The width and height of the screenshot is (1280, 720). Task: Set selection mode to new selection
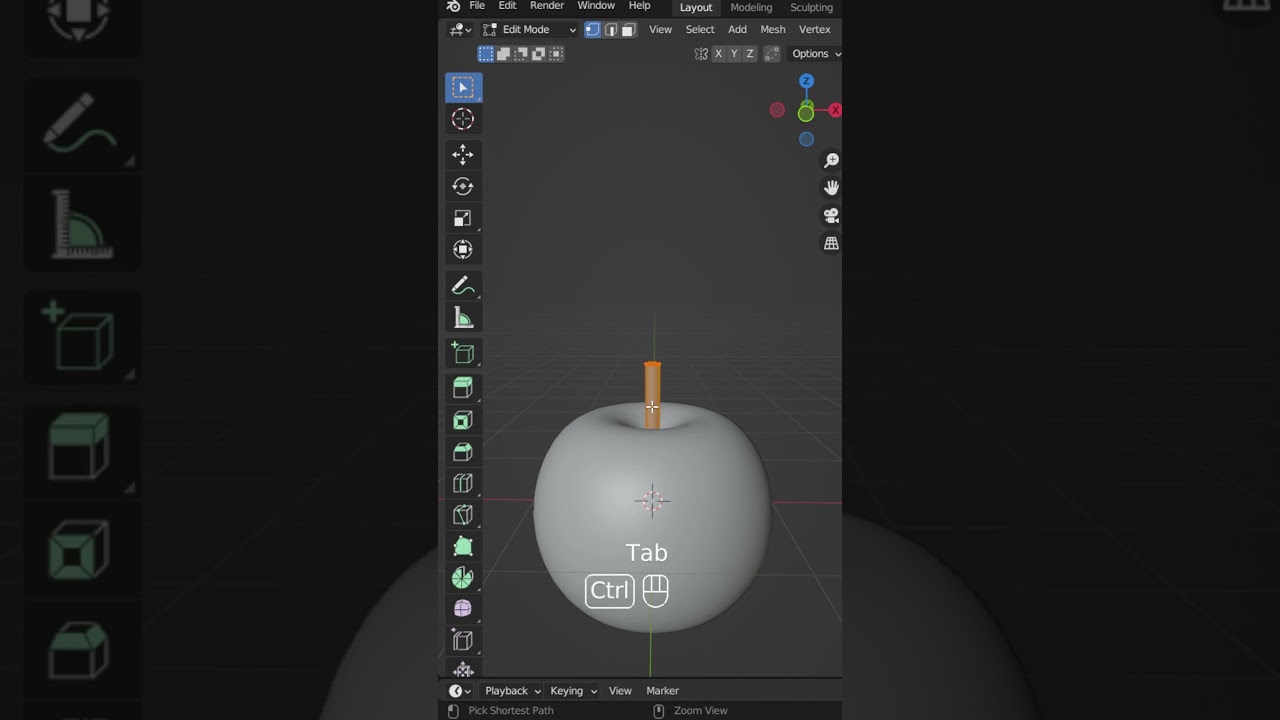point(486,54)
